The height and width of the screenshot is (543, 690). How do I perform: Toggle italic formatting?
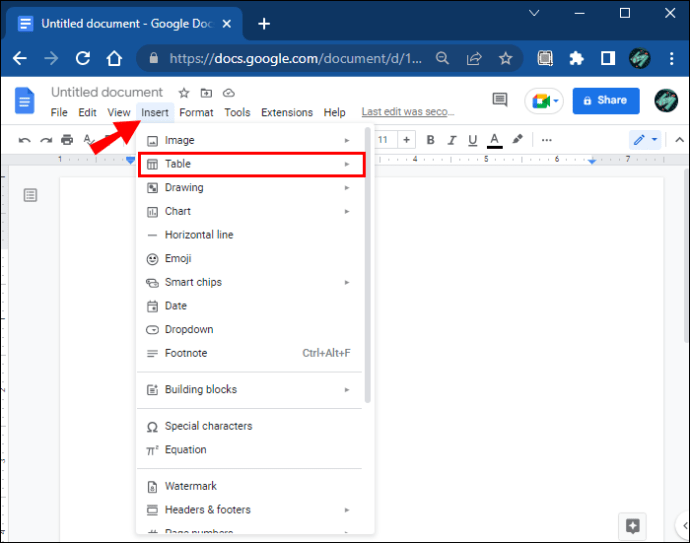tap(451, 140)
